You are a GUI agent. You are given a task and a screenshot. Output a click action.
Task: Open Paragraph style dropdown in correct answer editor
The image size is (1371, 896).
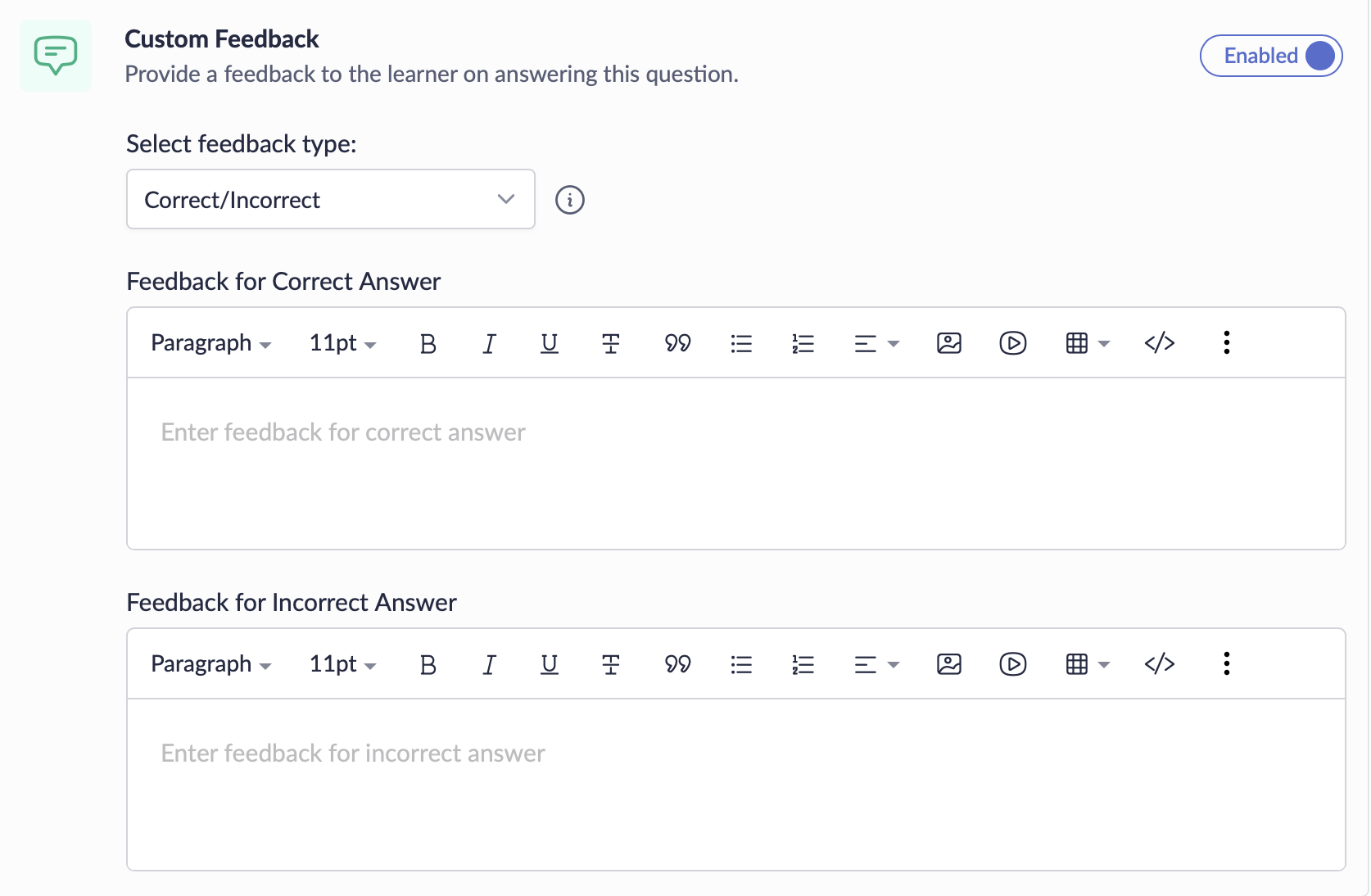click(210, 343)
